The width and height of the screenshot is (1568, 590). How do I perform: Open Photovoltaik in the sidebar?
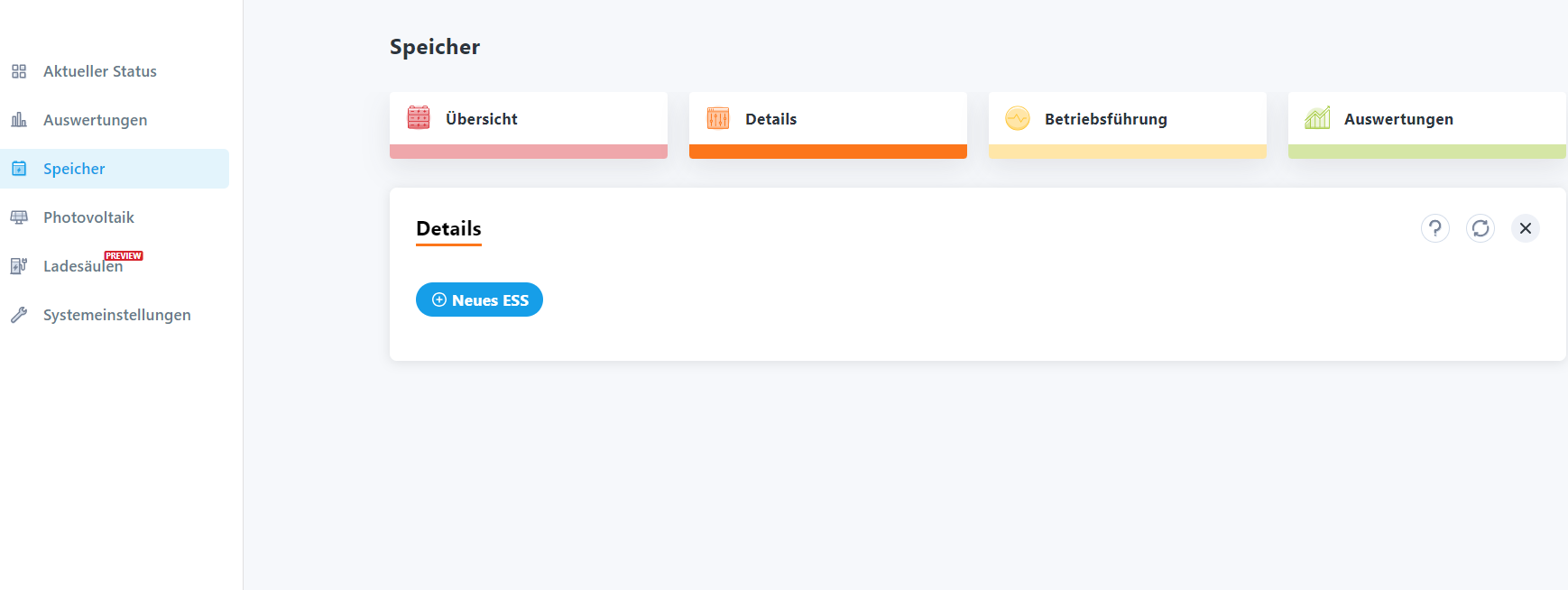[x=88, y=217]
